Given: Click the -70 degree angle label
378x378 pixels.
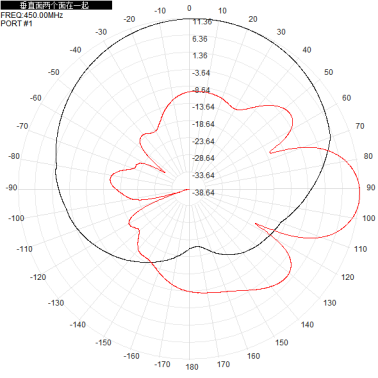Looking at the screenshot, I should tap(22, 126).
